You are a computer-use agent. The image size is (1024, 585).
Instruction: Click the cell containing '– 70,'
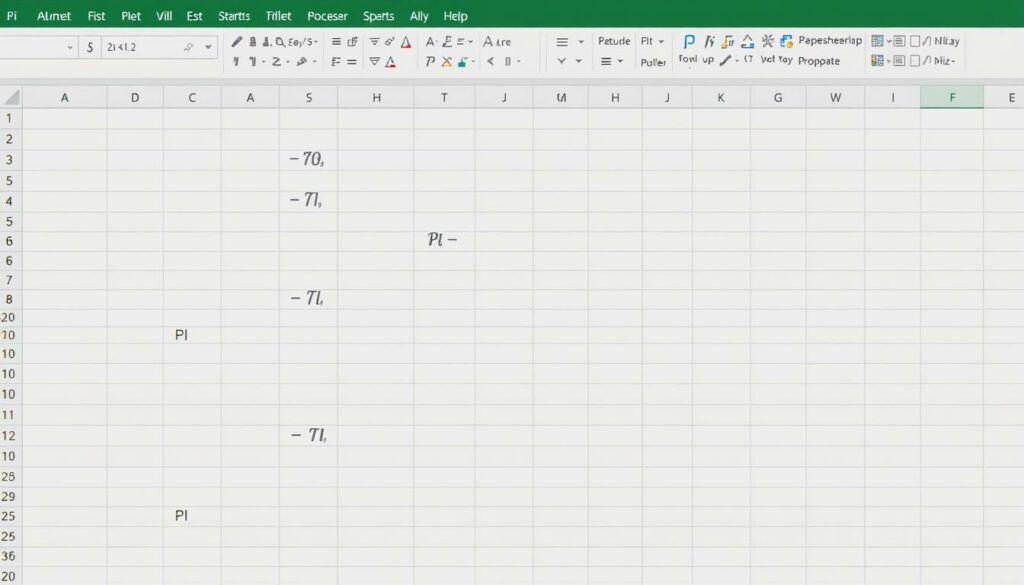point(308,159)
